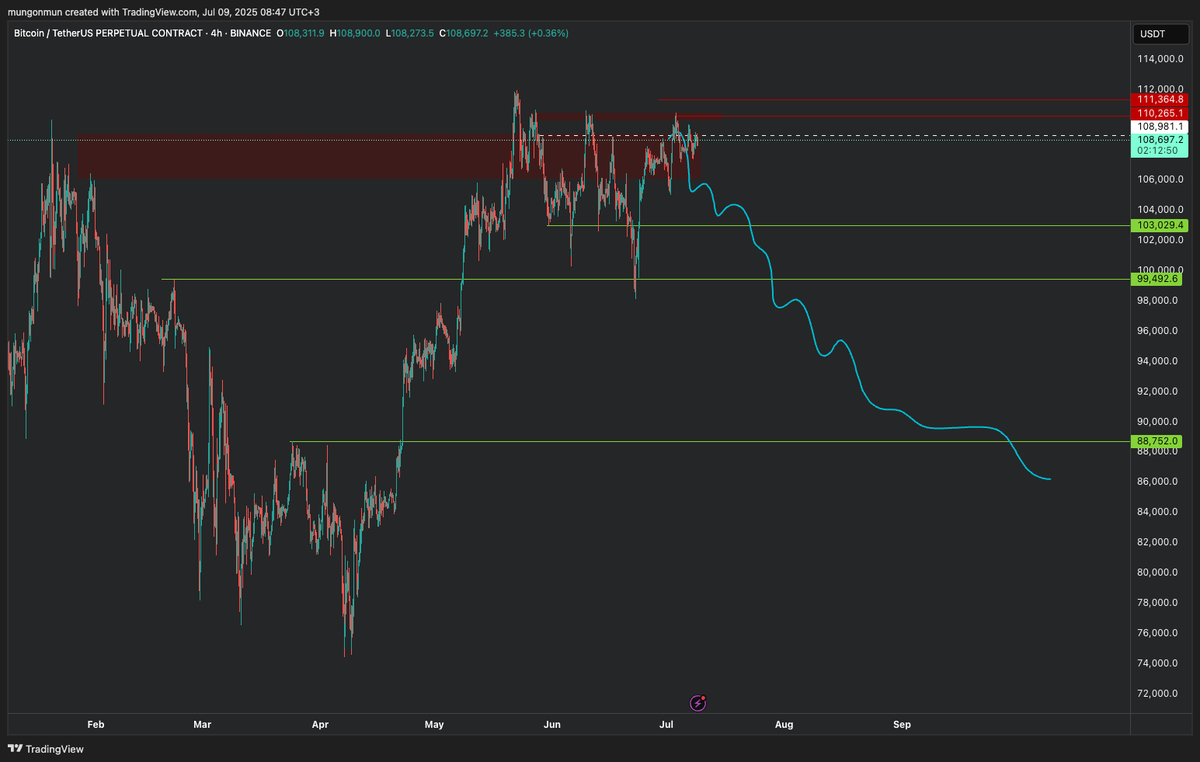The image size is (1200, 762).
Task: Click the 112,000.0 price axis tick
Action: [1159, 88]
